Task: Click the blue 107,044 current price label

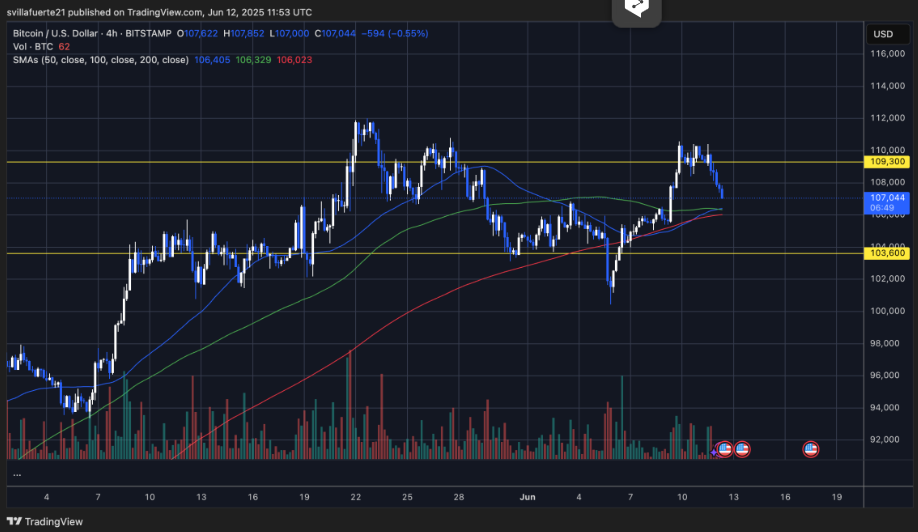Action: 888,198
